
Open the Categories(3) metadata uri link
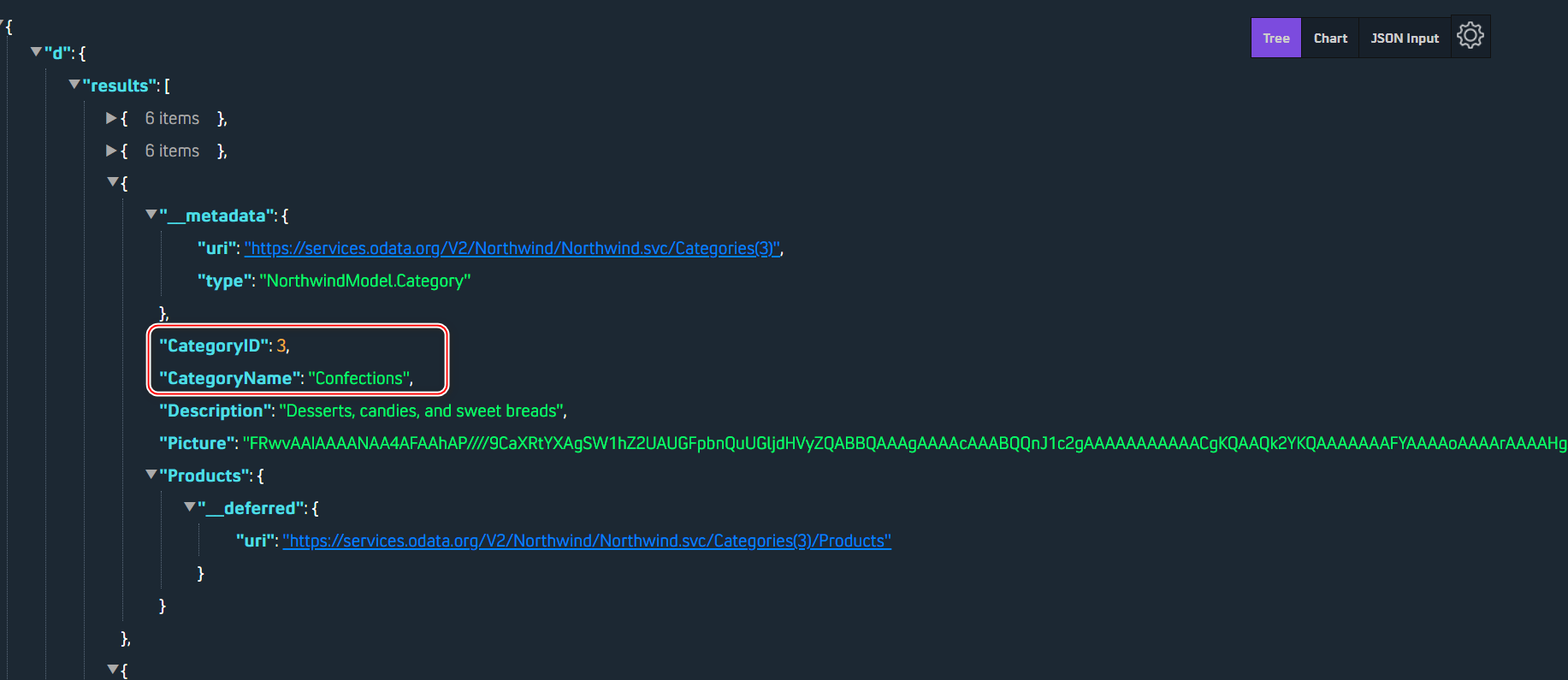point(512,248)
